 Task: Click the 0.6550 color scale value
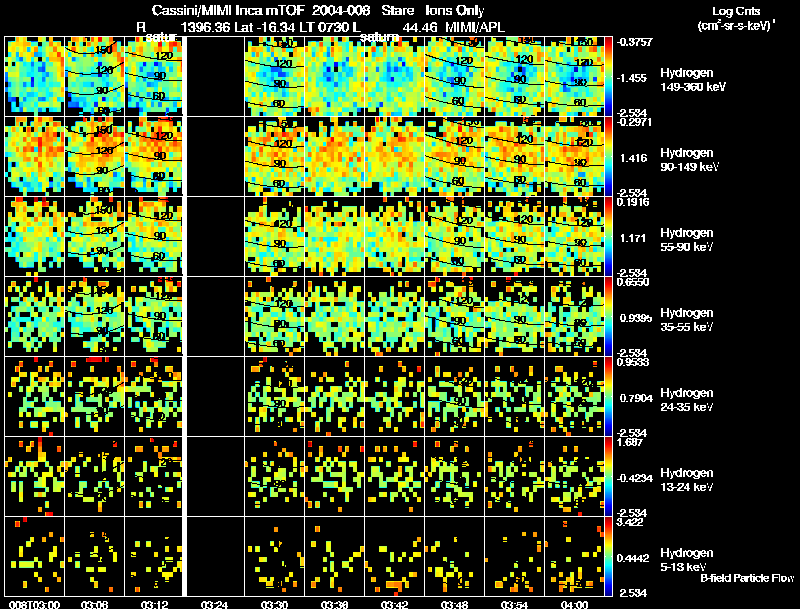click(x=633, y=282)
